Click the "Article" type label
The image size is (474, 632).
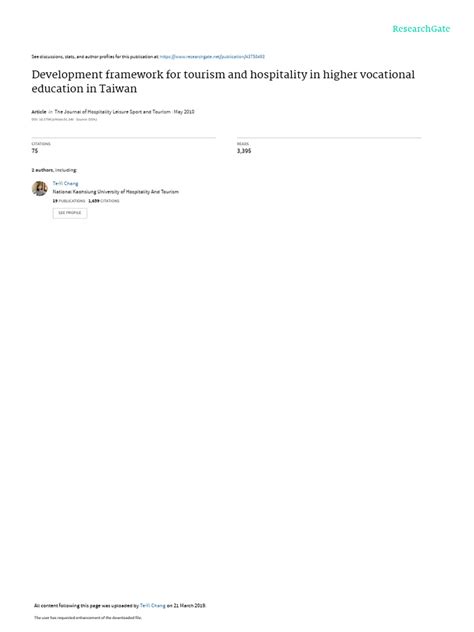(x=39, y=112)
